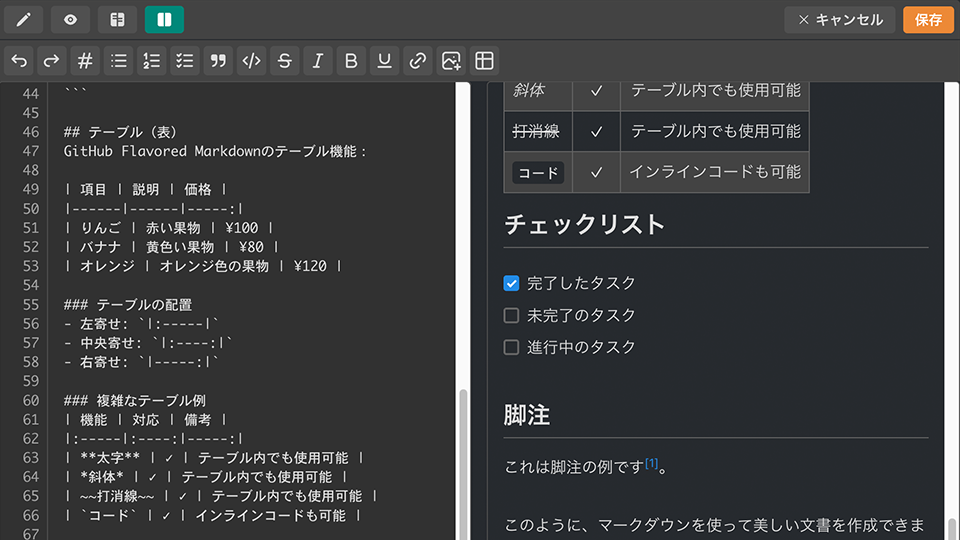Screen dimensions: 960x540
Task: Click the ~~打消線~~ row in editor
Action: pyautogui.click(x=221, y=496)
